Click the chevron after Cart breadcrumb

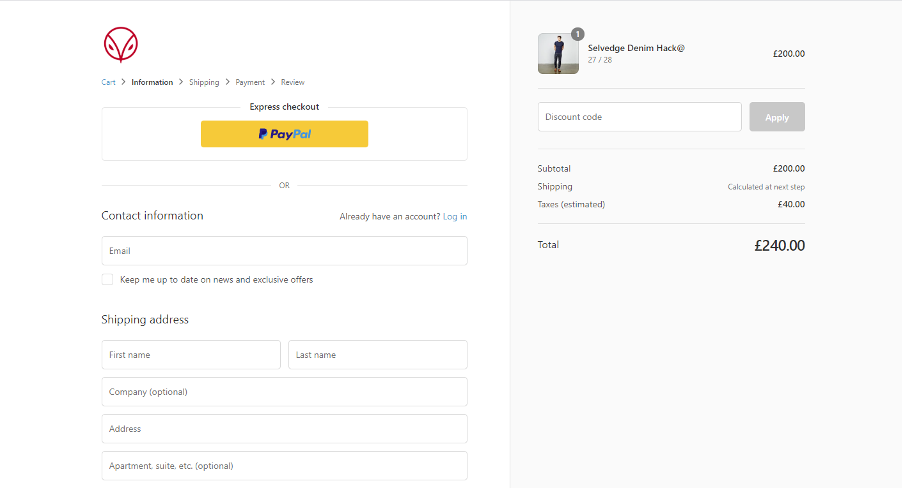[x=123, y=82]
